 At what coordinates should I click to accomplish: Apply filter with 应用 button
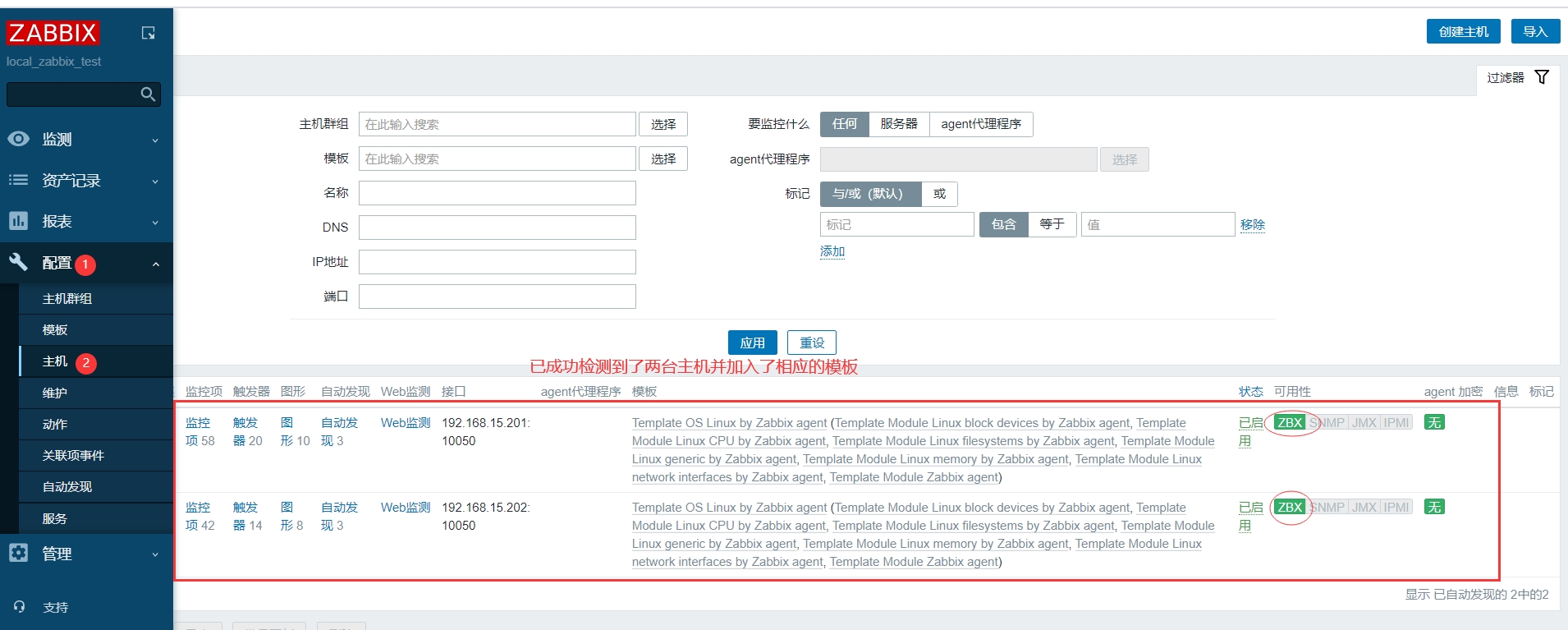pyautogui.click(x=753, y=343)
